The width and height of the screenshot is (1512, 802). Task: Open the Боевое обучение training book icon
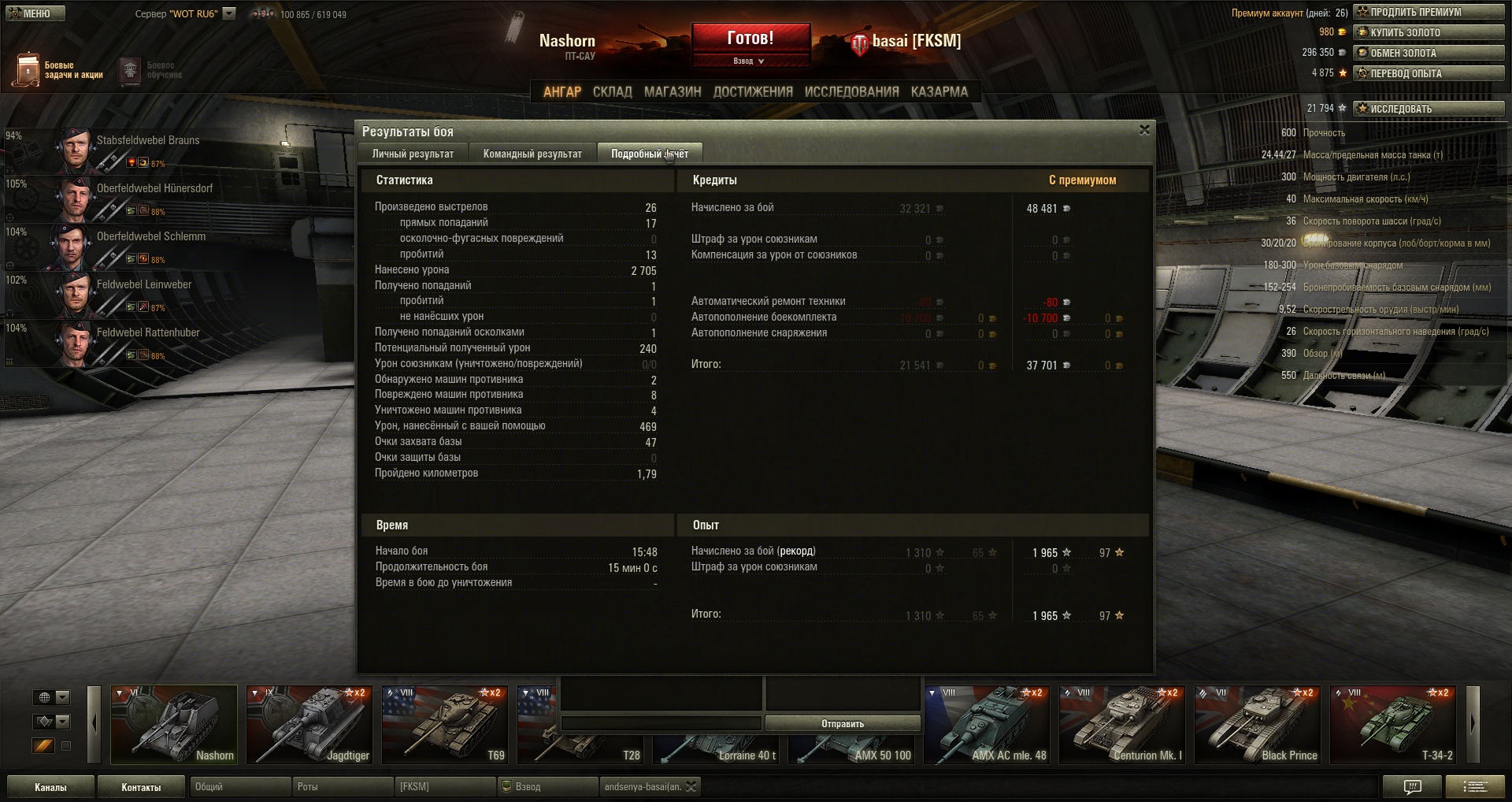(130, 70)
